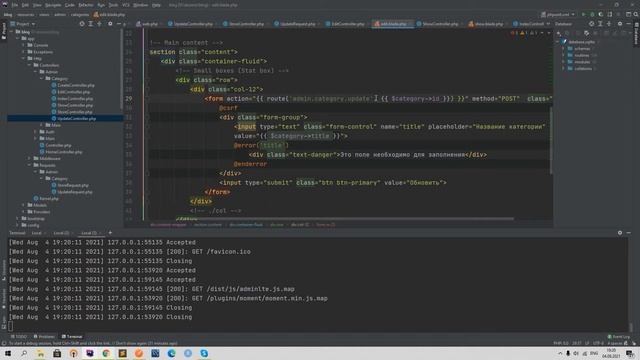
Task: Open the Navigate menu
Action: coord(53,5)
